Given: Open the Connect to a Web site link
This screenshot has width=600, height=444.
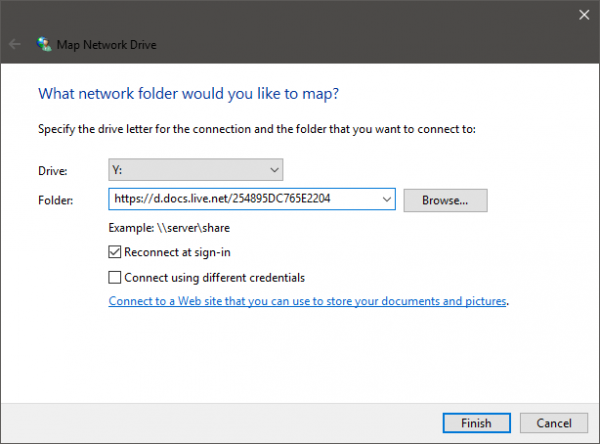Looking at the screenshot, I should click(308, 301).
